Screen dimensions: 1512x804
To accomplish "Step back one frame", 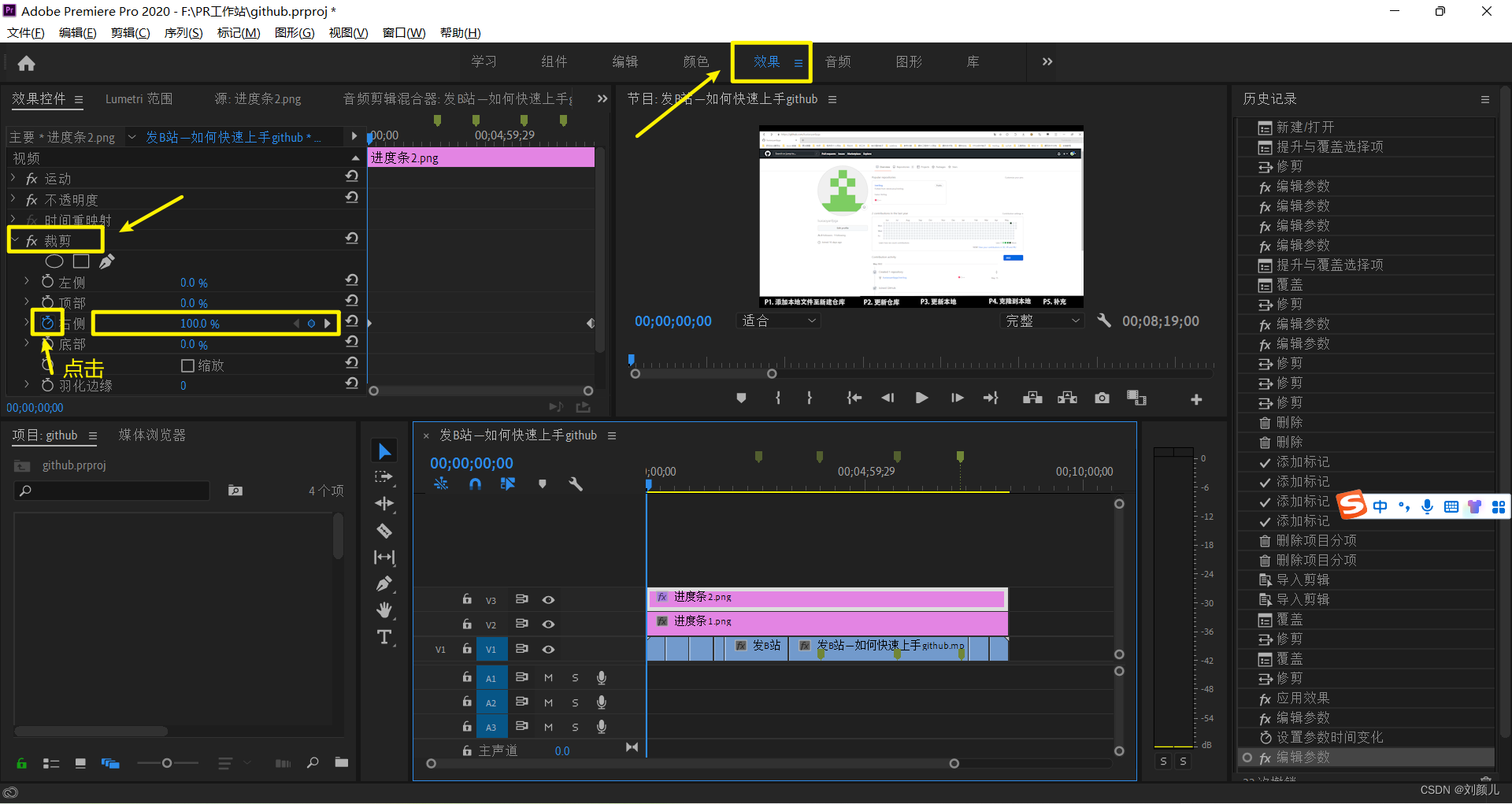I will point(888,398).
